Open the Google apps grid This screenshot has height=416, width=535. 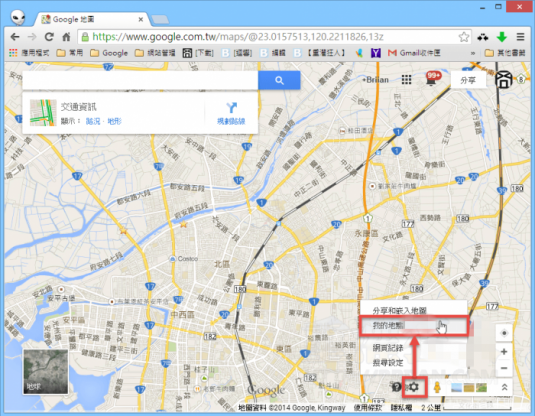pyautogui.click(x=406, y=80)
